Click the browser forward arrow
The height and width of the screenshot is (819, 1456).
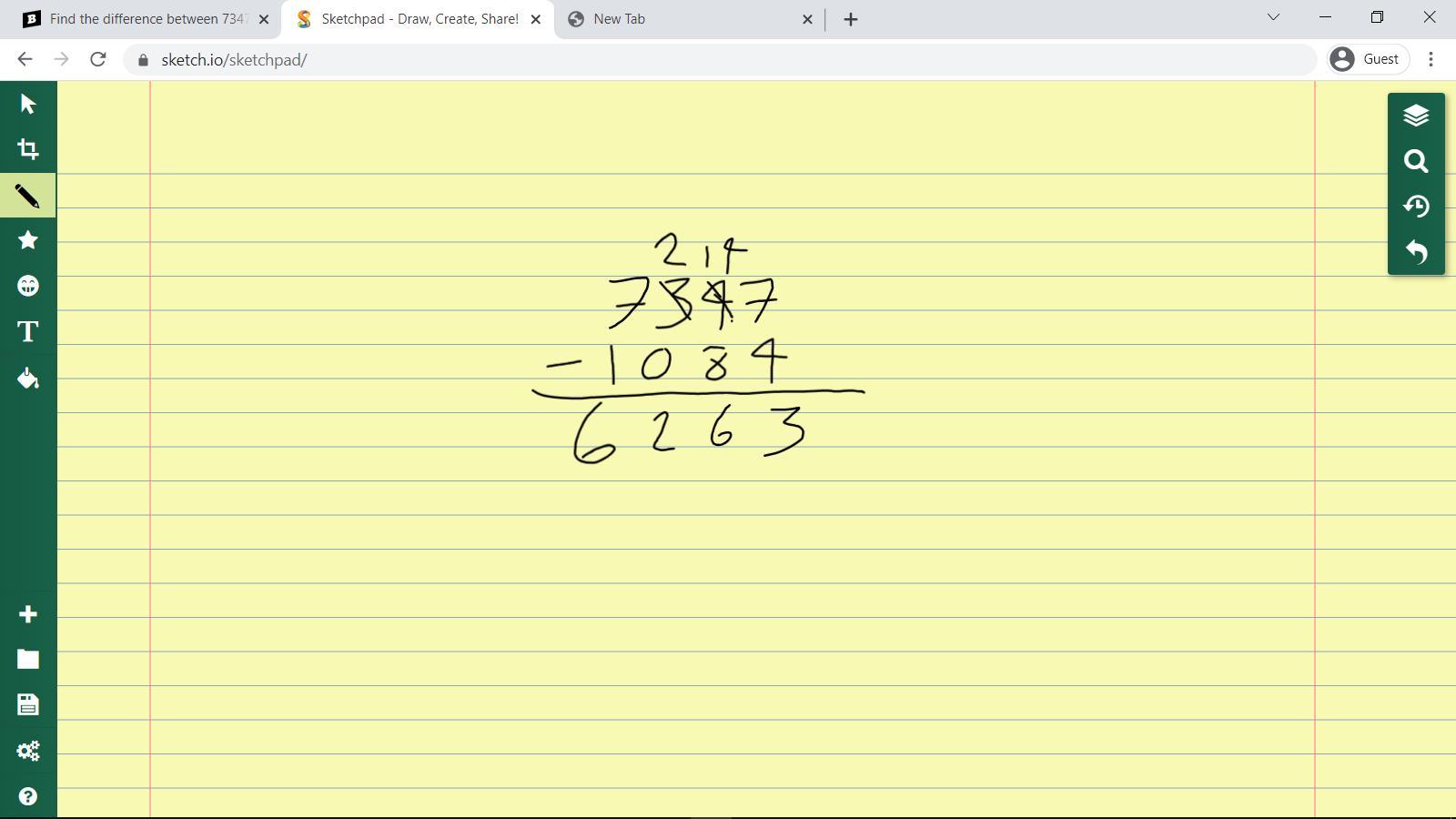click(61, 59)
